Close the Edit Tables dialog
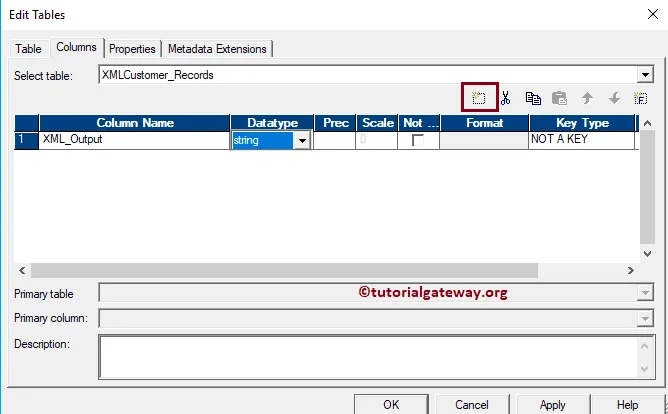 (652, 14)
